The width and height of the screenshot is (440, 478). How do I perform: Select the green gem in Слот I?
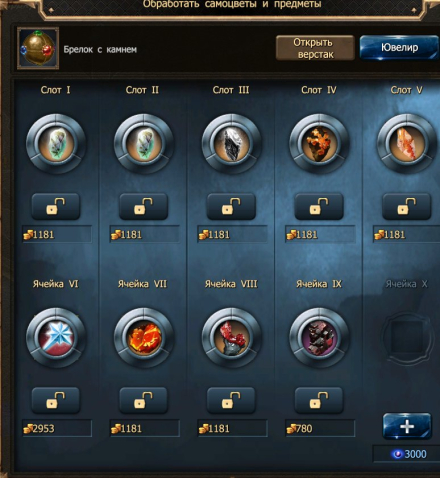[x=56, y=144]
